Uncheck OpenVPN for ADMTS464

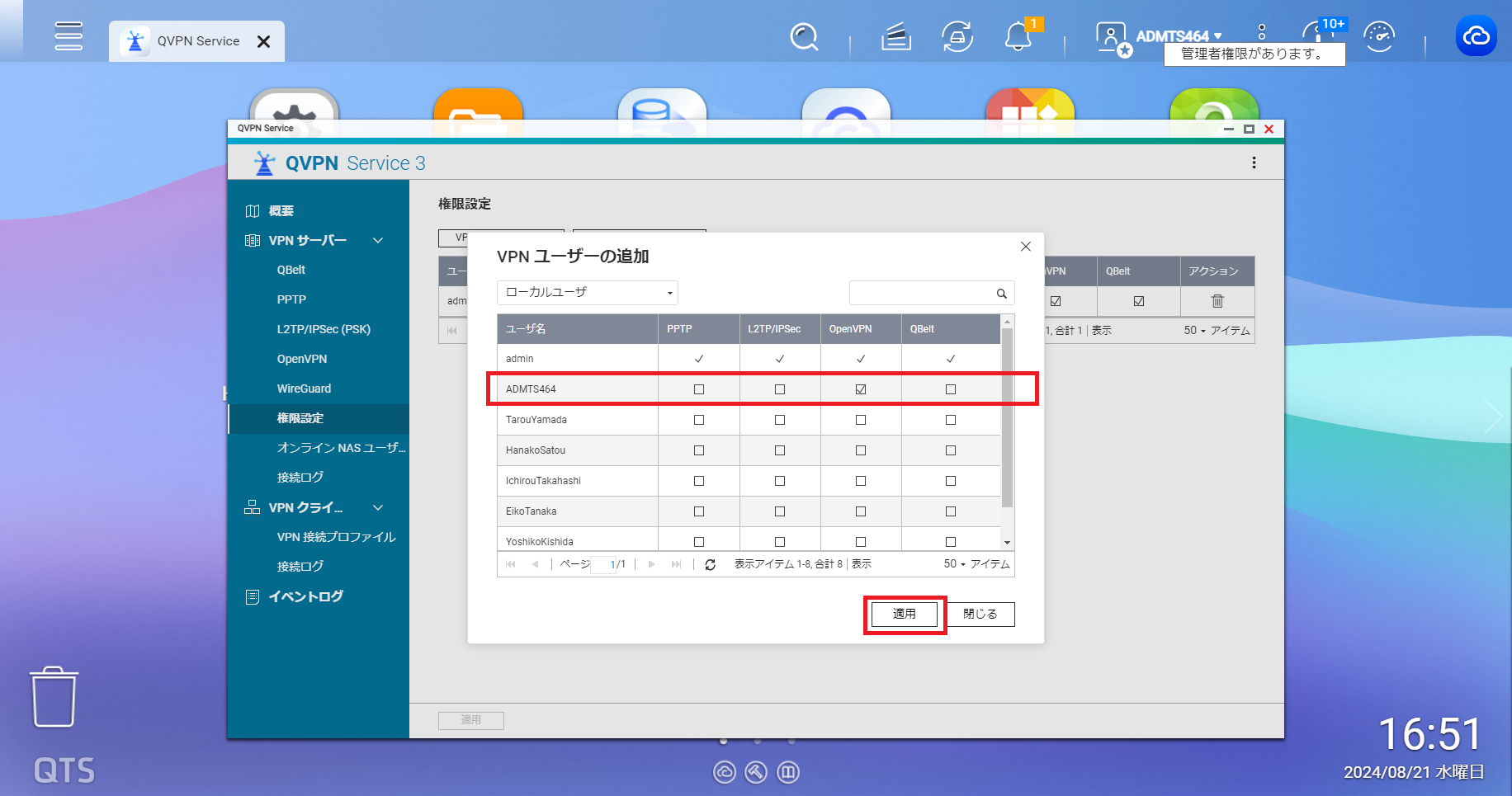(861, 389)
